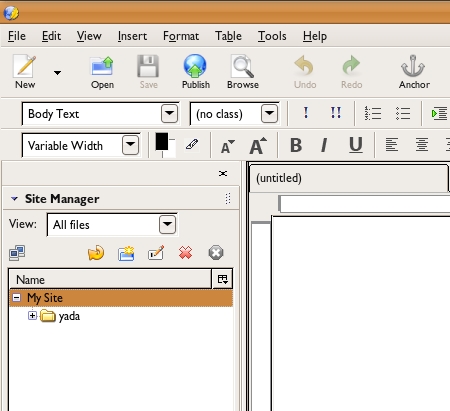Open the Body Text paragraph format dropdown
450x411 pixels.
(169, 114)
